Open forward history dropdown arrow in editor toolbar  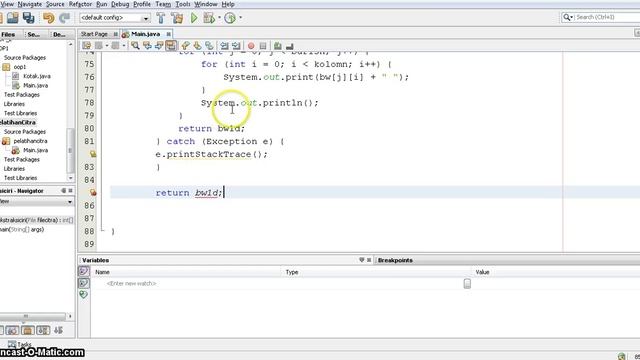point(124,46)
